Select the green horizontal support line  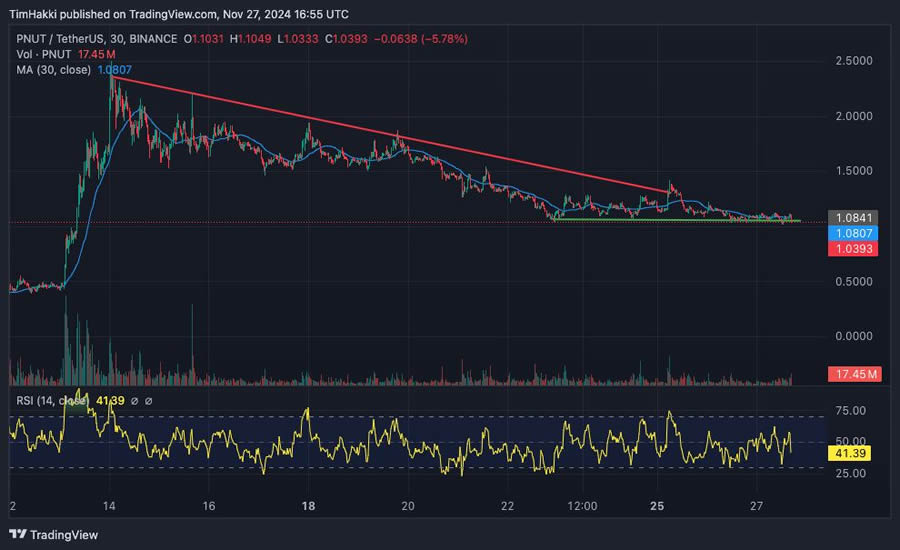coord(680,220)
